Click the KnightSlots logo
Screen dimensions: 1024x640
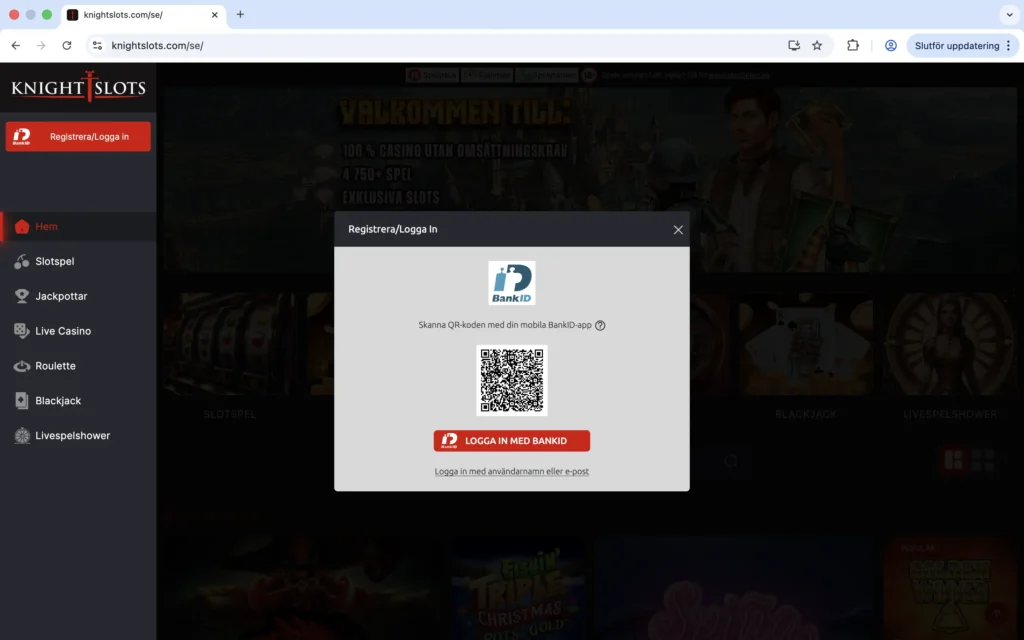point(78,88)
